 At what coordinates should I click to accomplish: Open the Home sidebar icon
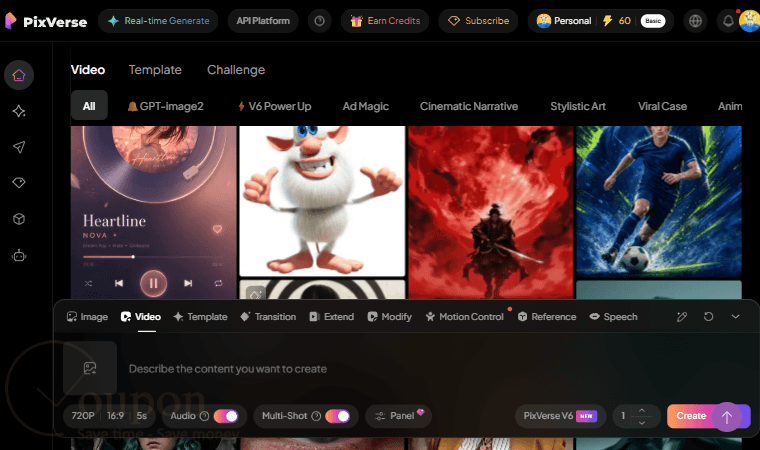point(19,75)
